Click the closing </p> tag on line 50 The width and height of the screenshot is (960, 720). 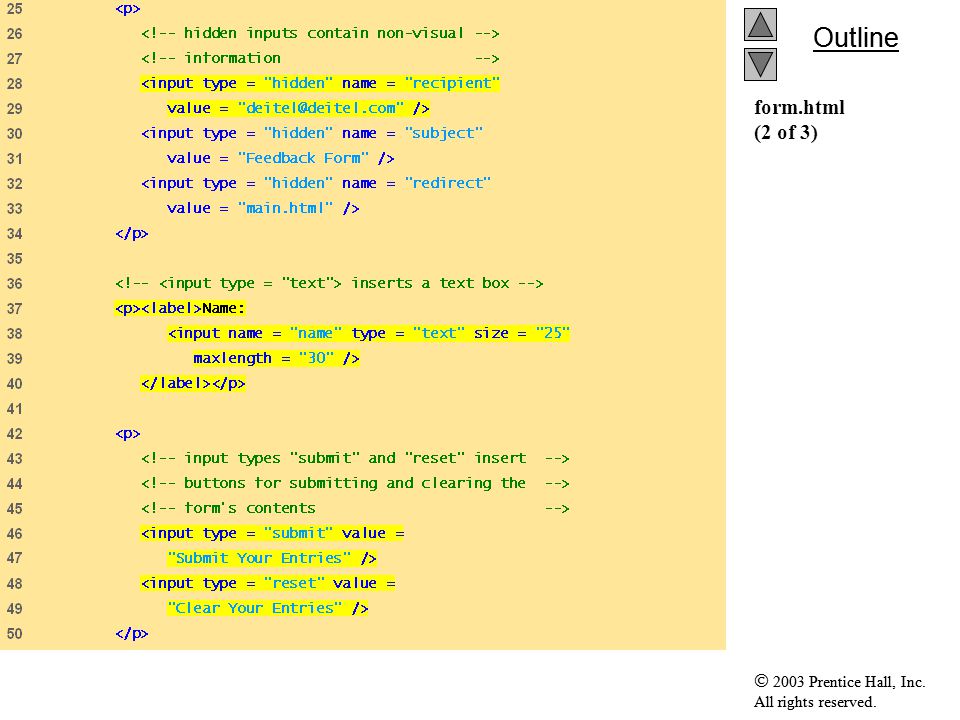[x=132, y=633]
